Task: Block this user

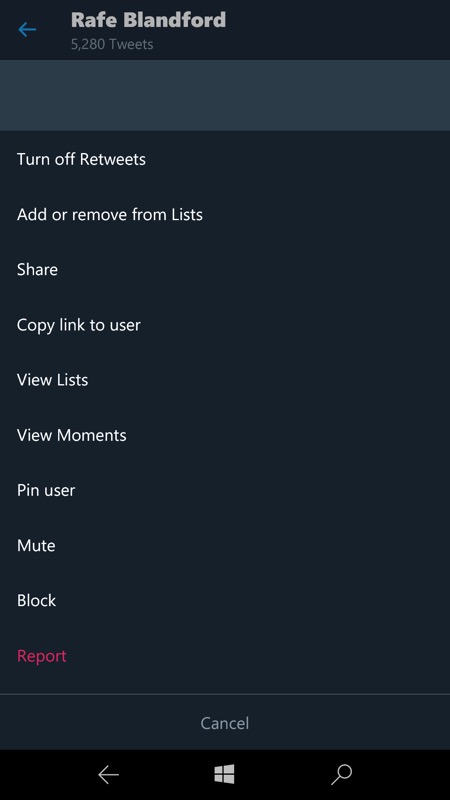Action: (x=36, y=601)
